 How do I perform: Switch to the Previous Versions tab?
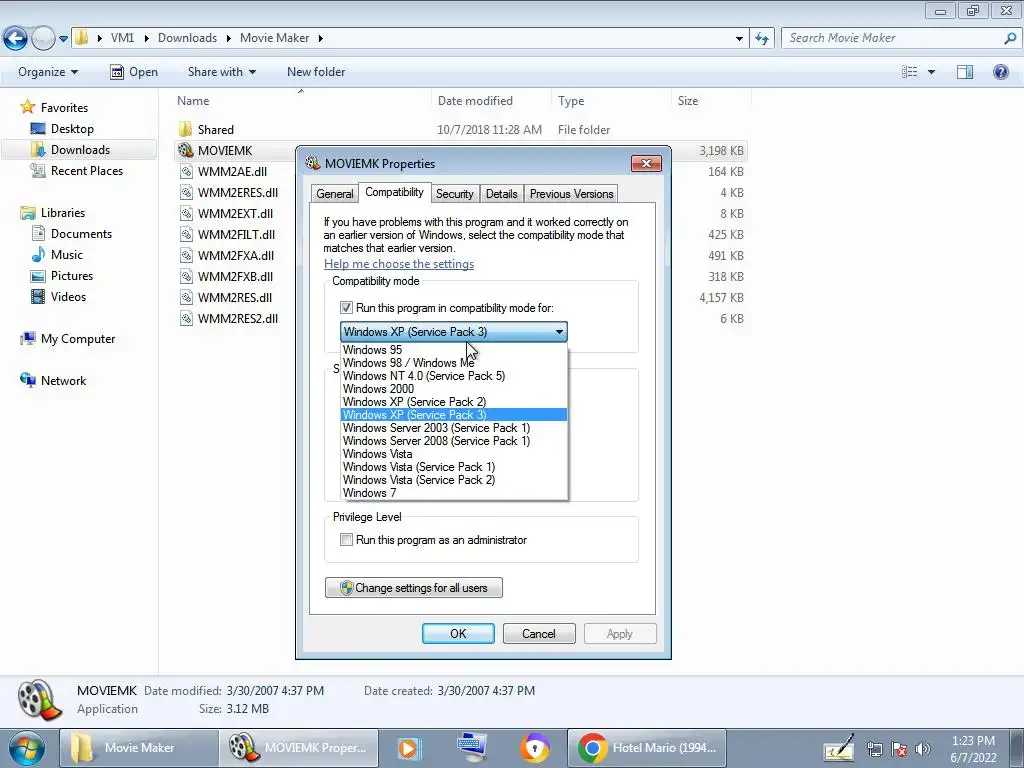point(571,194)
